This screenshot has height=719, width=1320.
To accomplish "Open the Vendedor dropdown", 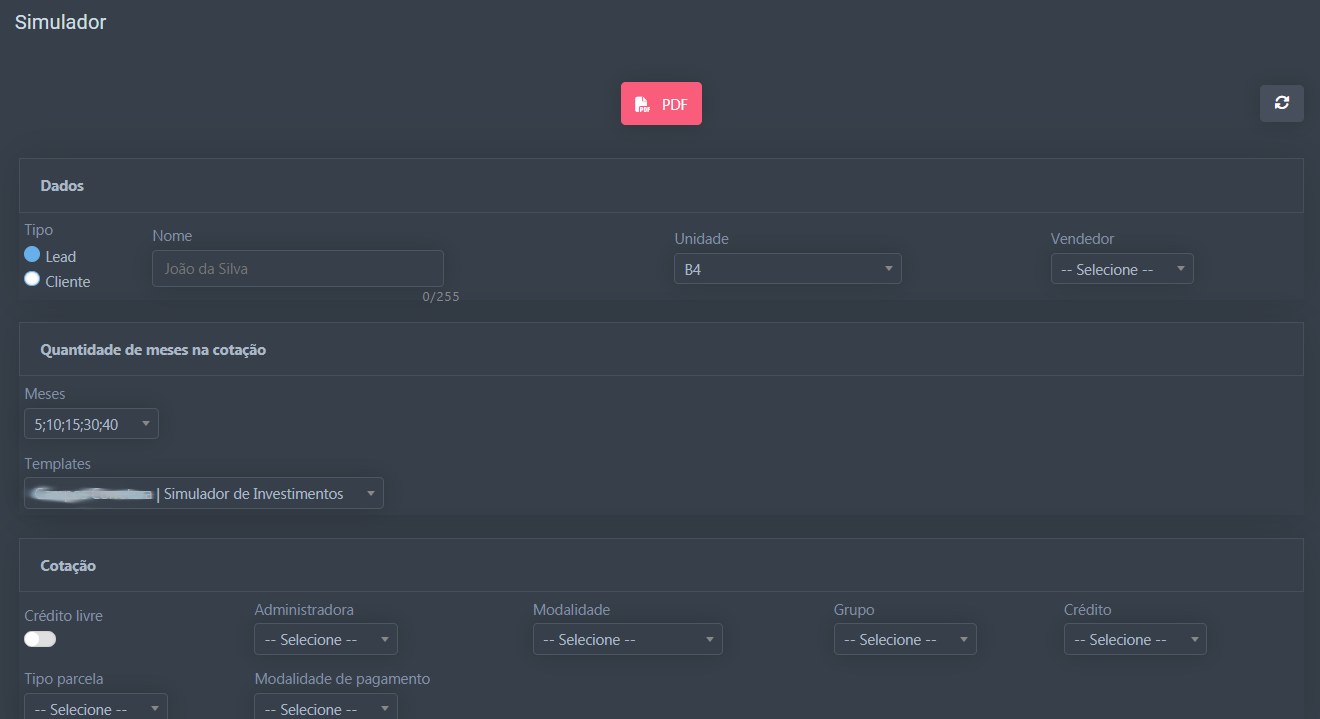I will click(x=1121, y=269).
